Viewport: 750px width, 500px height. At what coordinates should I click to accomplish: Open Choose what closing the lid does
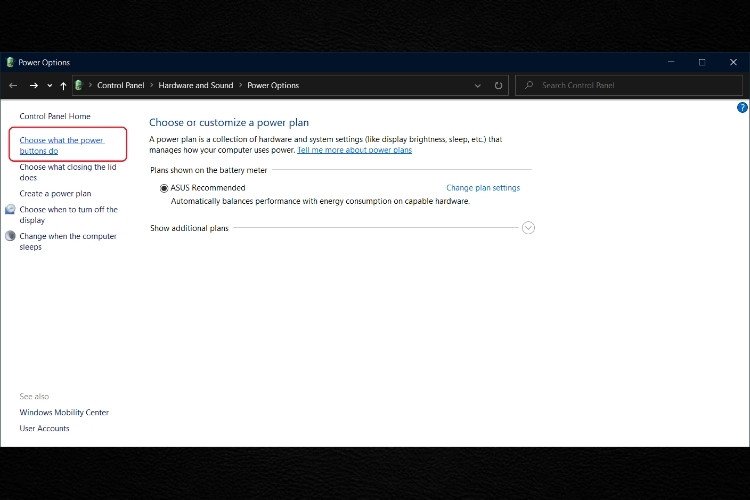tap(67, 172)
